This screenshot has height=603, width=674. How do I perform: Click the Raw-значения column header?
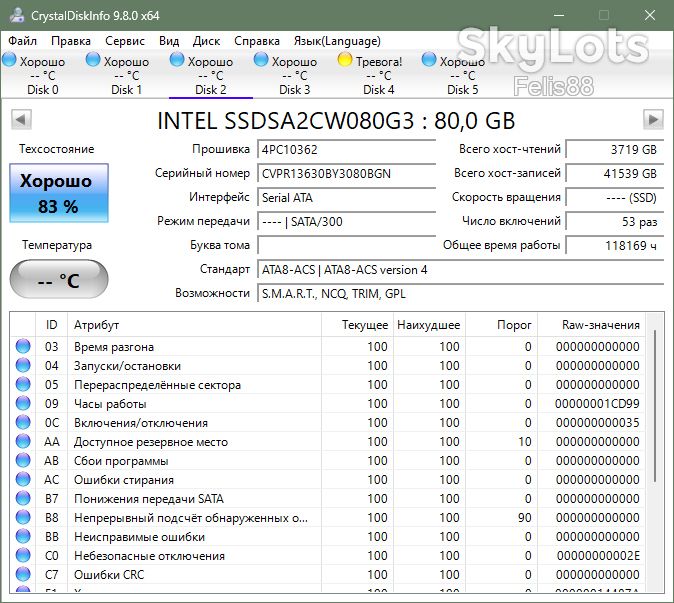click(x=591, y=325)
